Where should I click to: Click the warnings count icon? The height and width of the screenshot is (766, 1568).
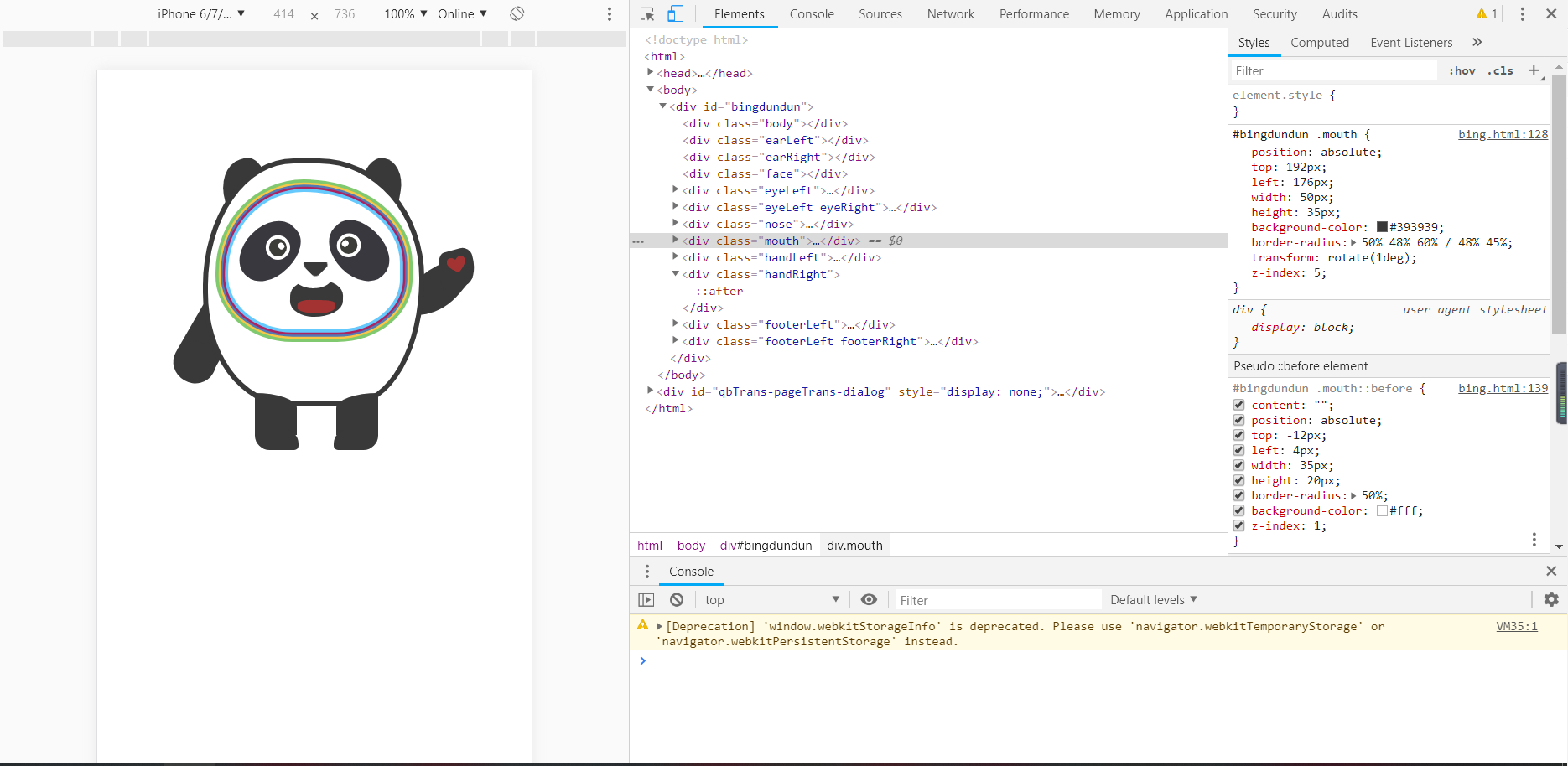[x=1488, y=14]
